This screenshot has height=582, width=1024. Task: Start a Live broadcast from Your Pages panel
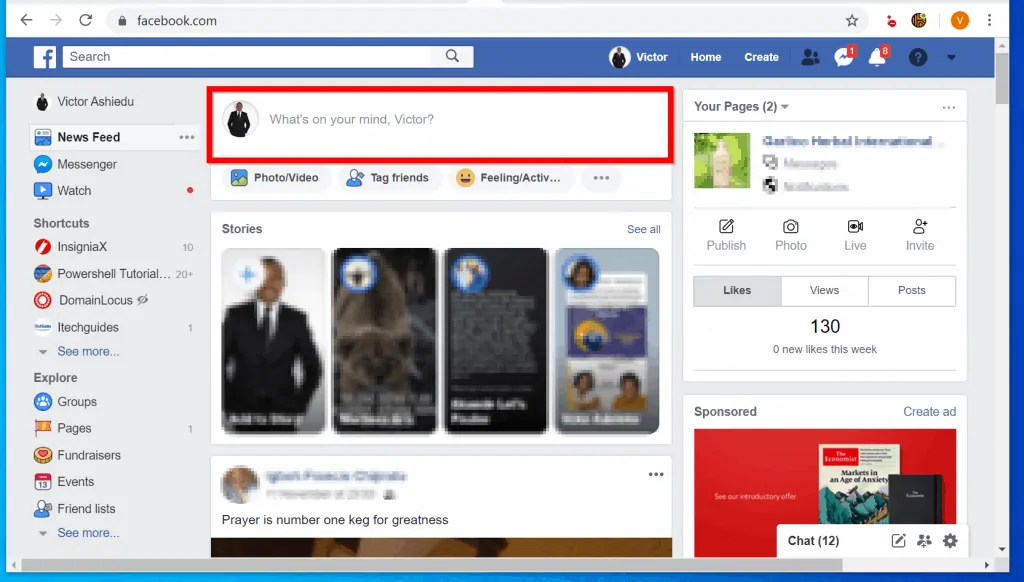[x=855, y=236]
